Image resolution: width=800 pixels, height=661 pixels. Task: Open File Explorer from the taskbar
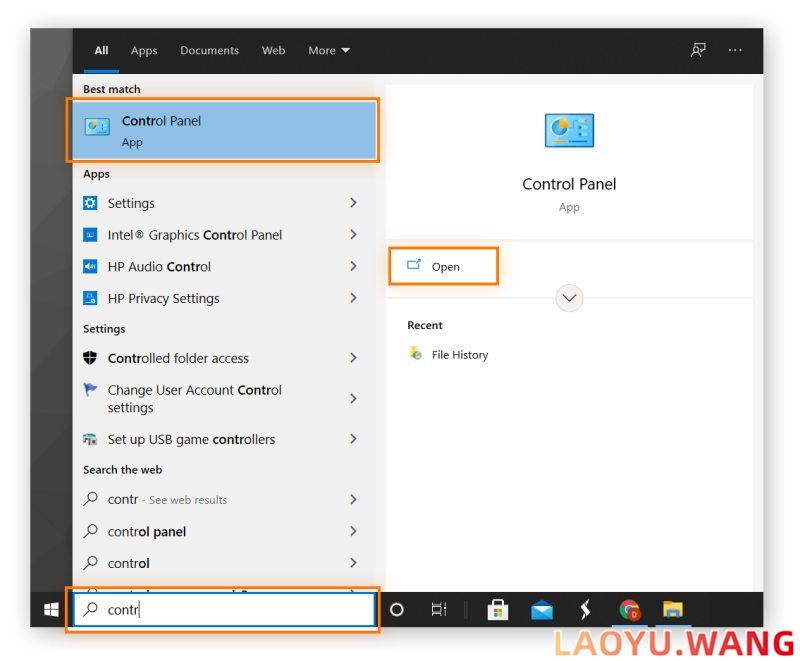point(672,609)
